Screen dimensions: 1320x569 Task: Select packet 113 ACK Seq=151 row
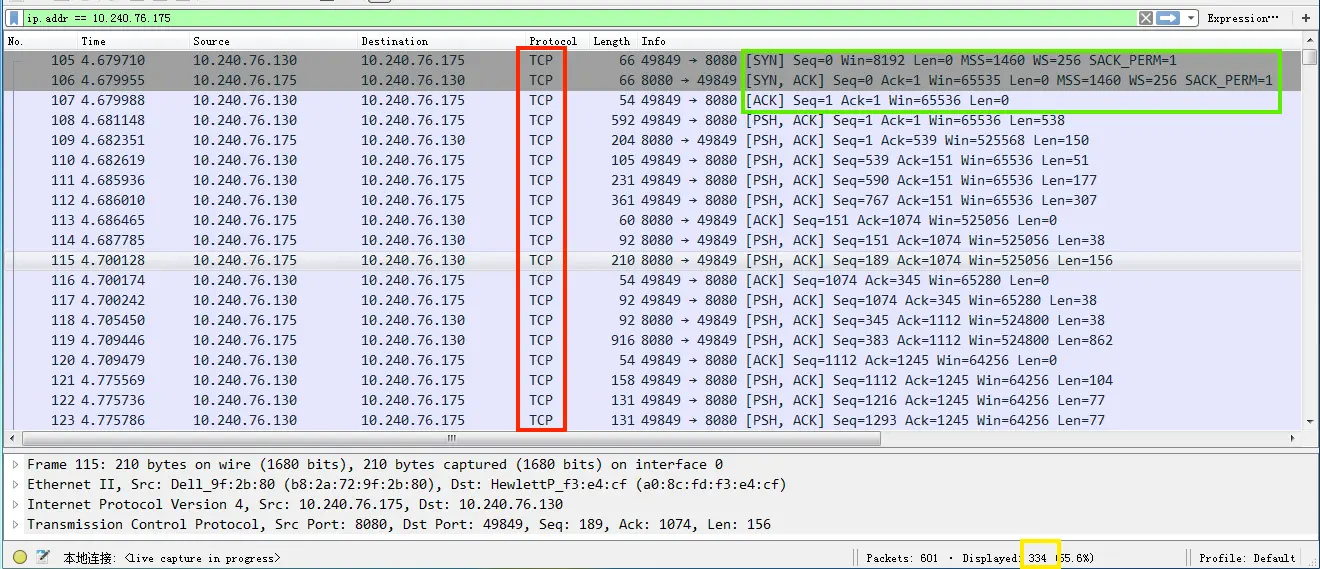[653, 220]
